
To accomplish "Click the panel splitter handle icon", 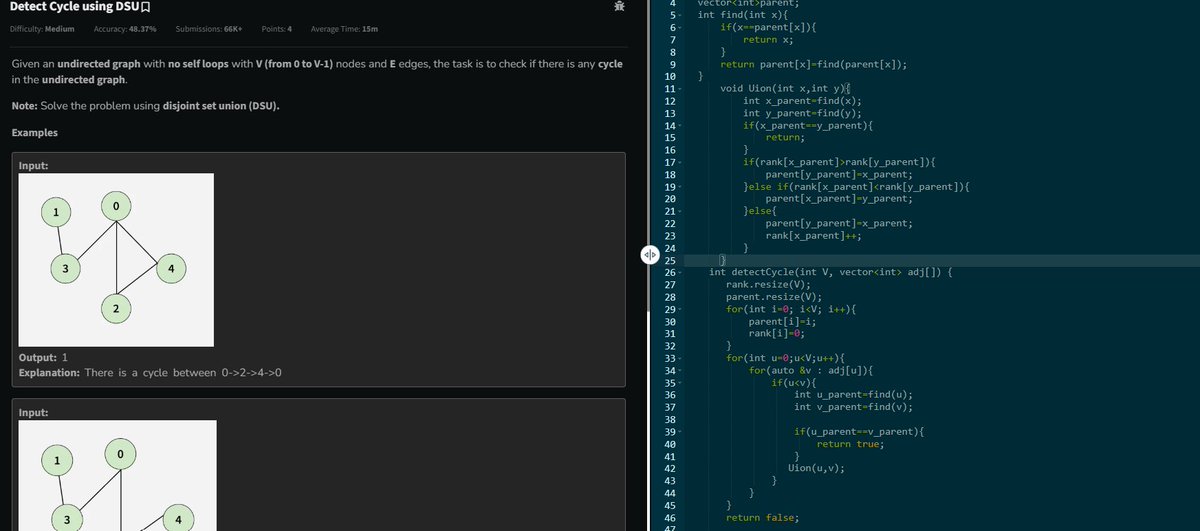I will click(x=648, y=254).
